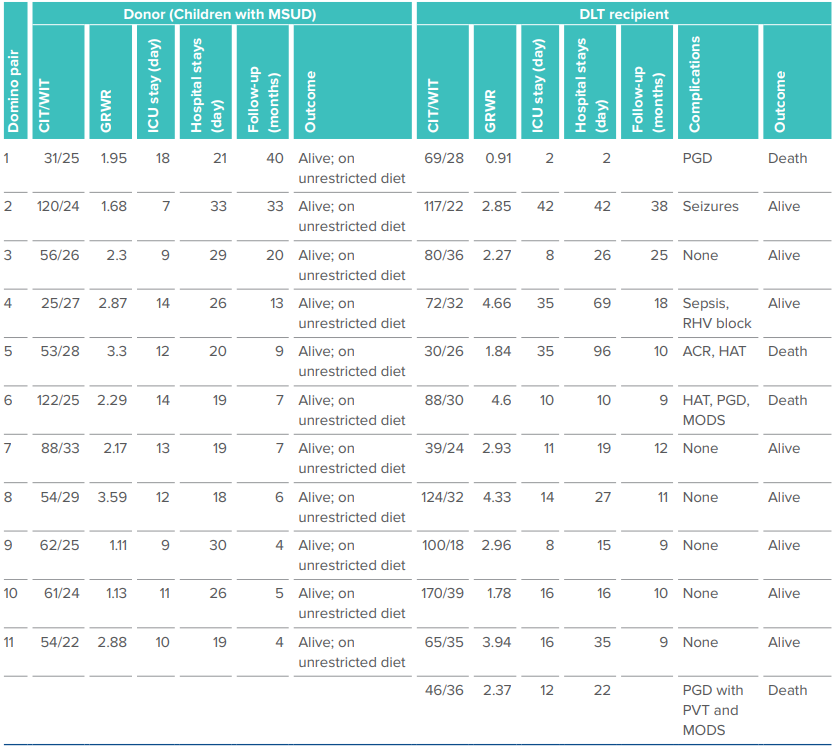833x747 pixels.
Task: Select the CIT/WIT value "124/32"
Action: coord(442,497)
